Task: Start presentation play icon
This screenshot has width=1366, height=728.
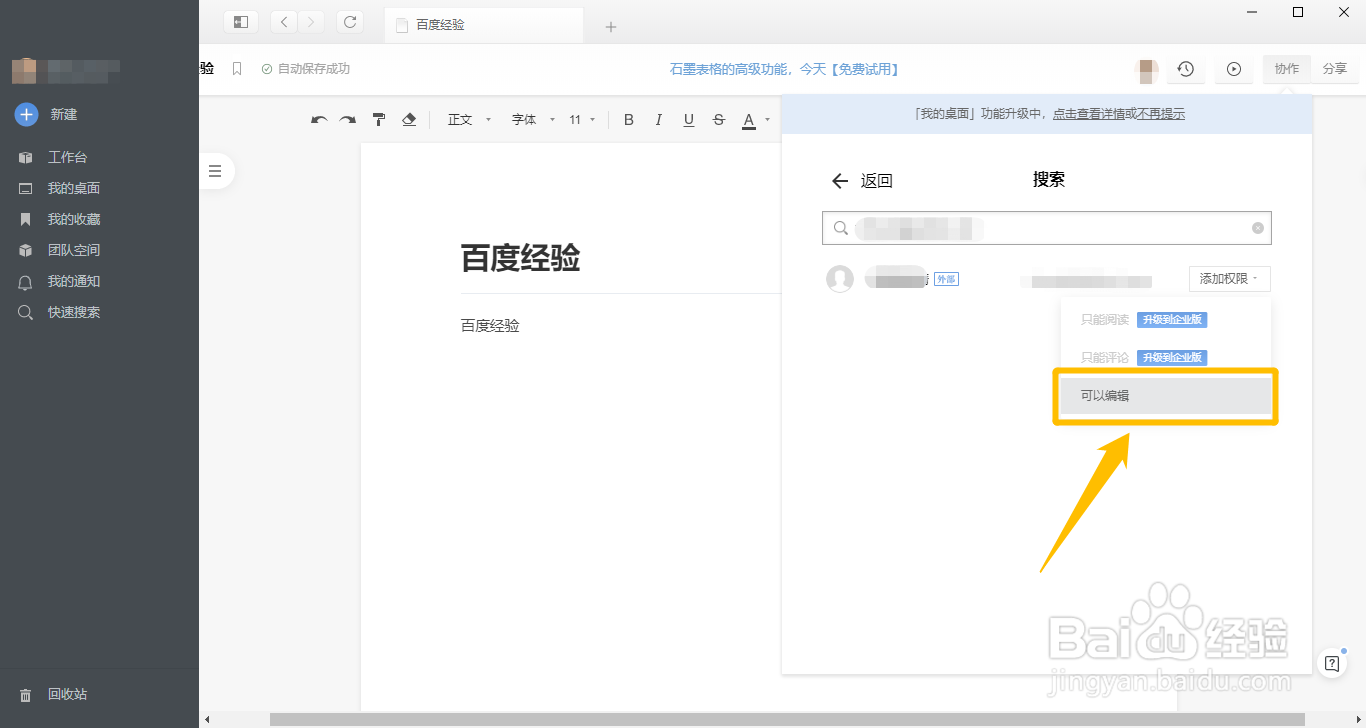Action: 1234,69
